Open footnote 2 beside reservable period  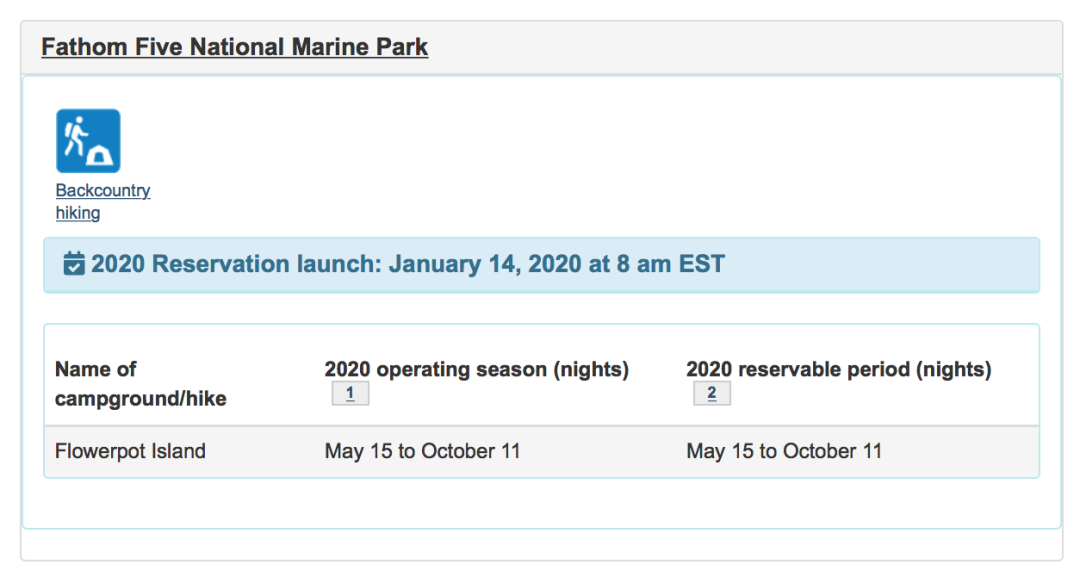click(711, 394)
